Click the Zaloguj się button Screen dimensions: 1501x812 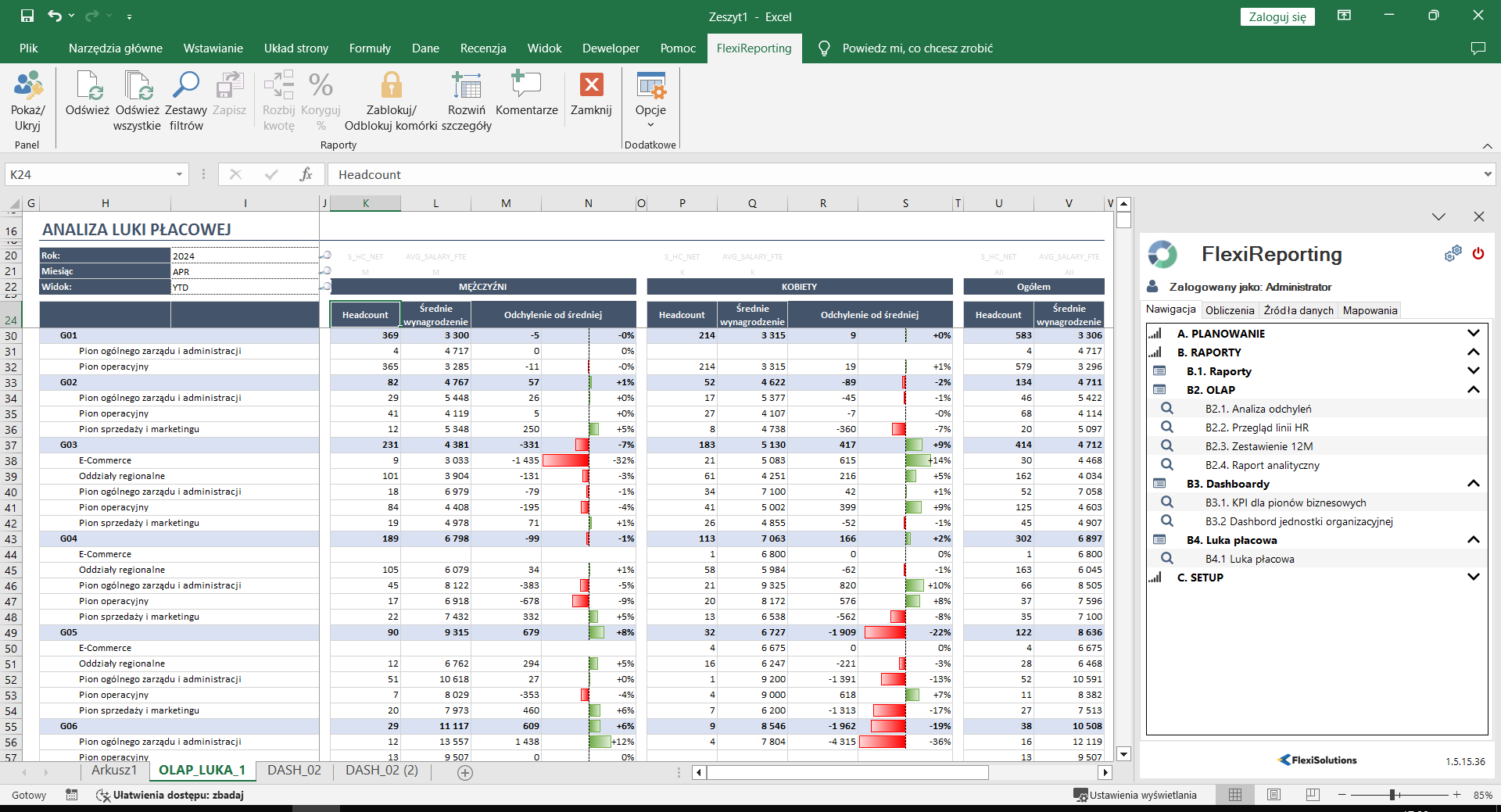pyautogui.click(x=1277, y=17)
